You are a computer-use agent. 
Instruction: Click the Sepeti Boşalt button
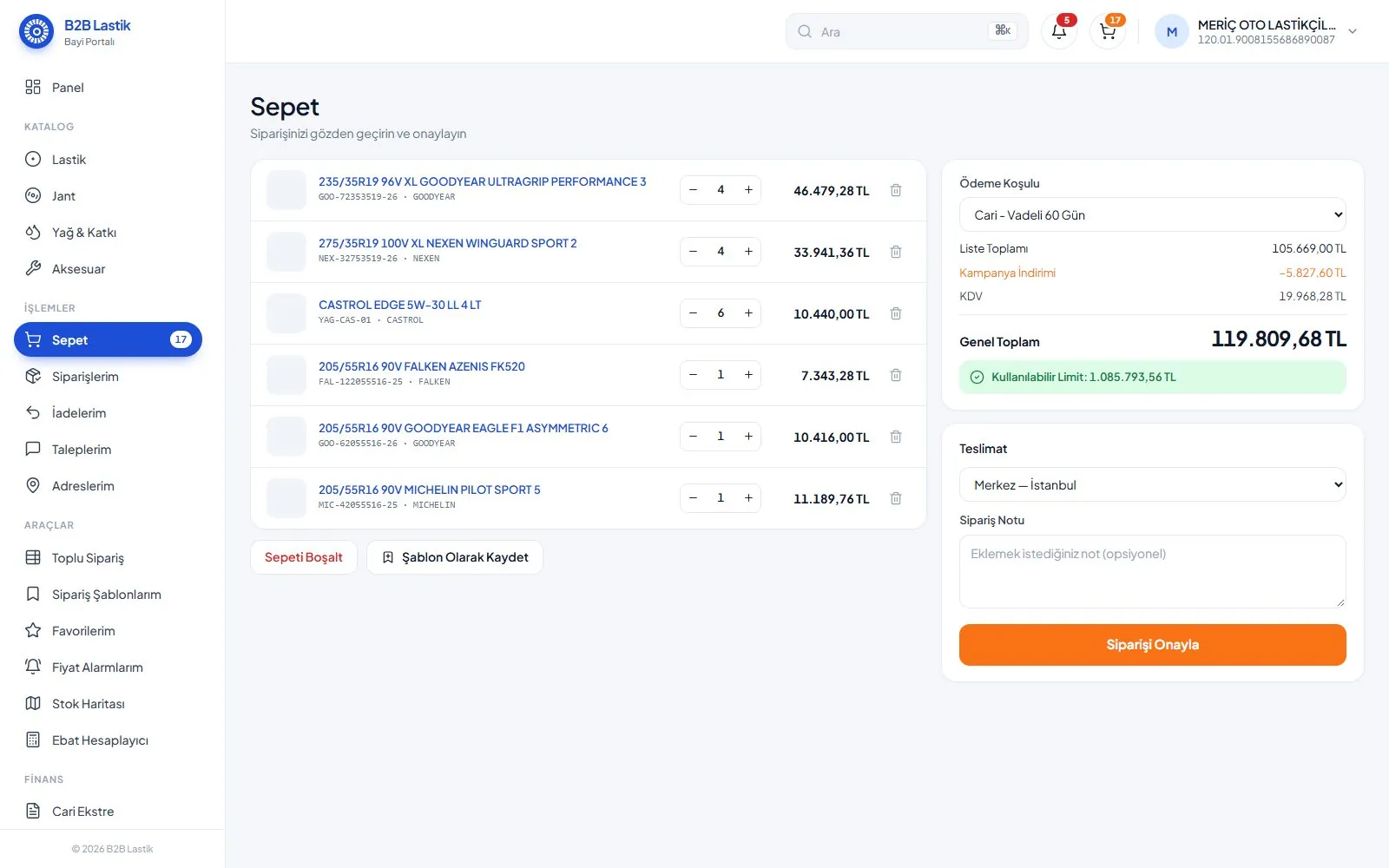304,557
